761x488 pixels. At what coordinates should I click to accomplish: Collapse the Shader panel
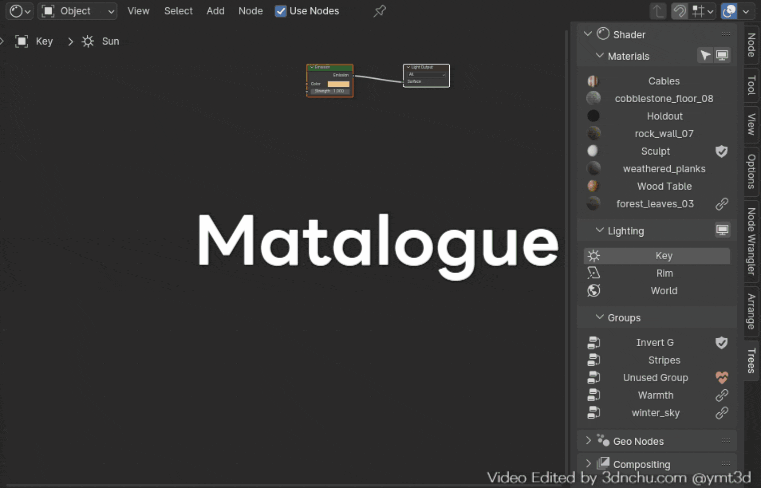588,34
